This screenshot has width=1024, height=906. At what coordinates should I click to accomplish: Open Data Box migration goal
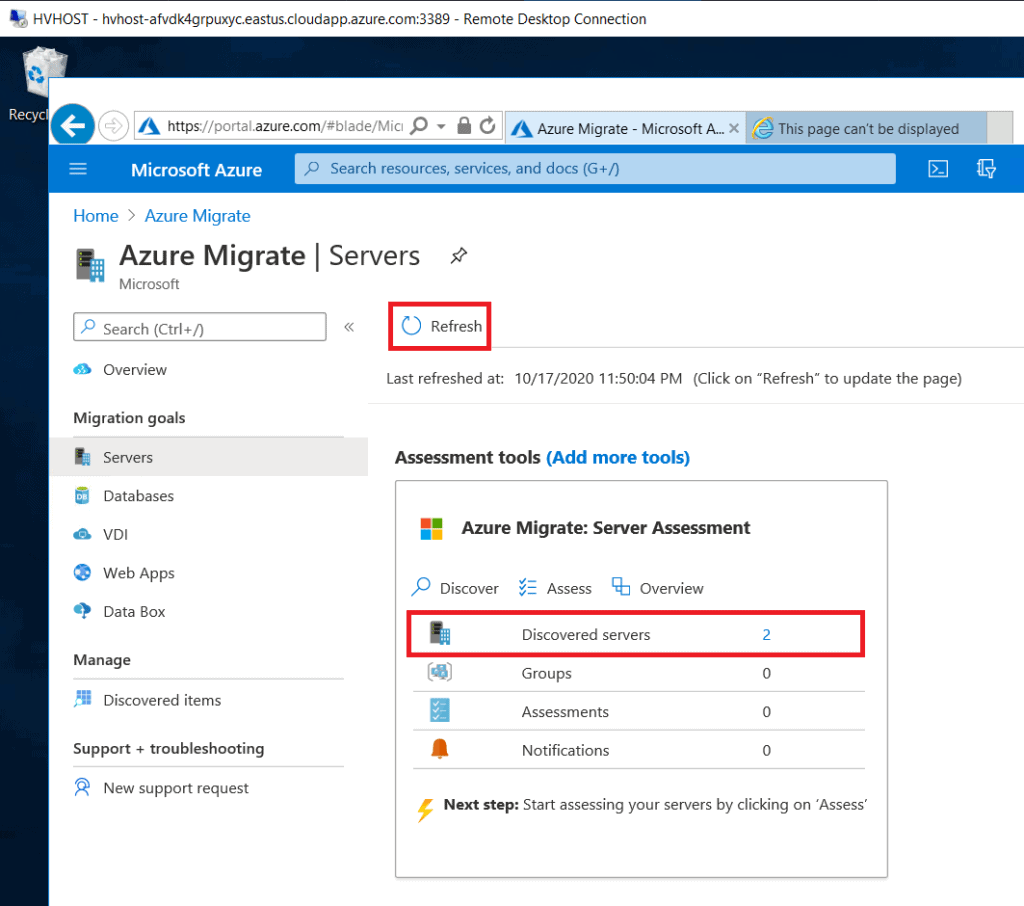click(x=134, y=611)
